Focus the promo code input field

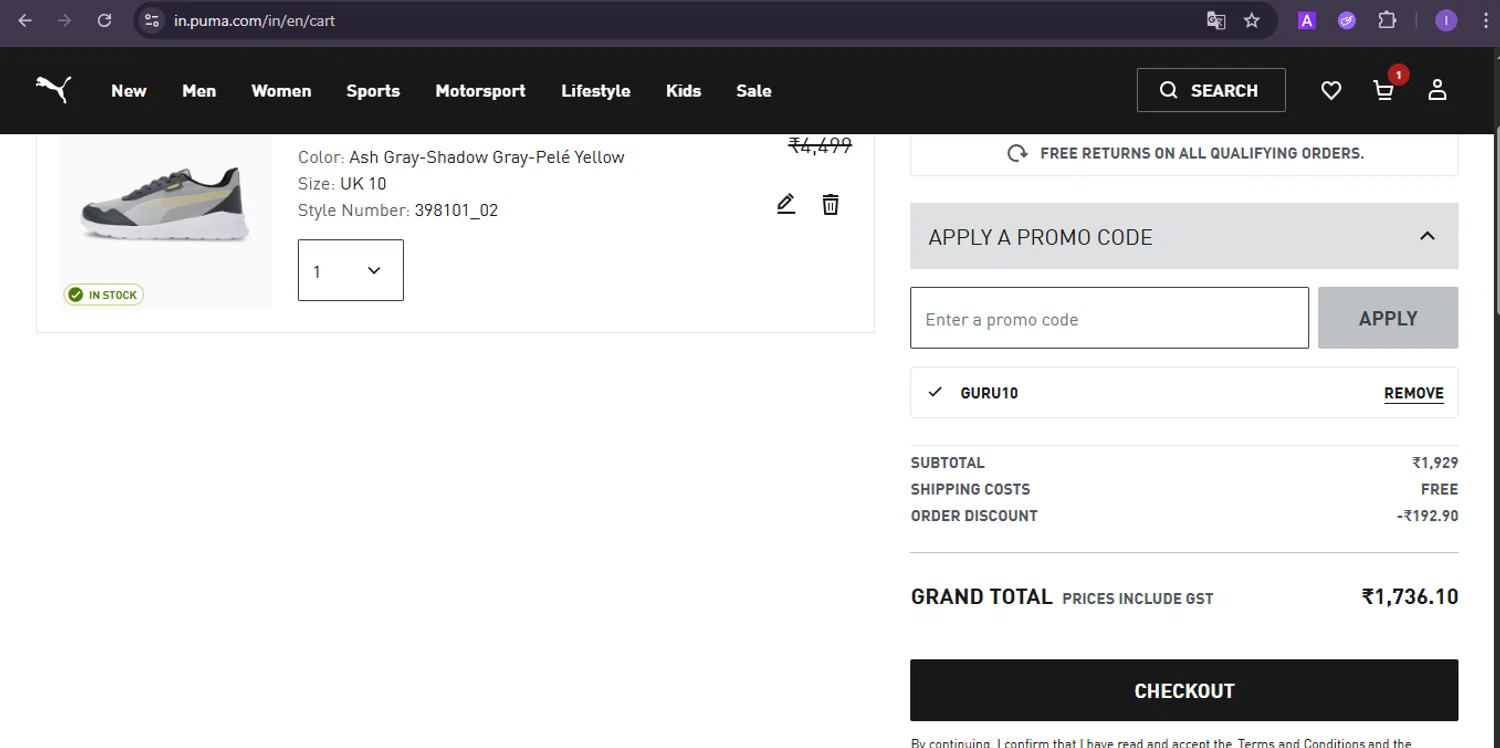pyautogui.click(x=1109, y=319)
